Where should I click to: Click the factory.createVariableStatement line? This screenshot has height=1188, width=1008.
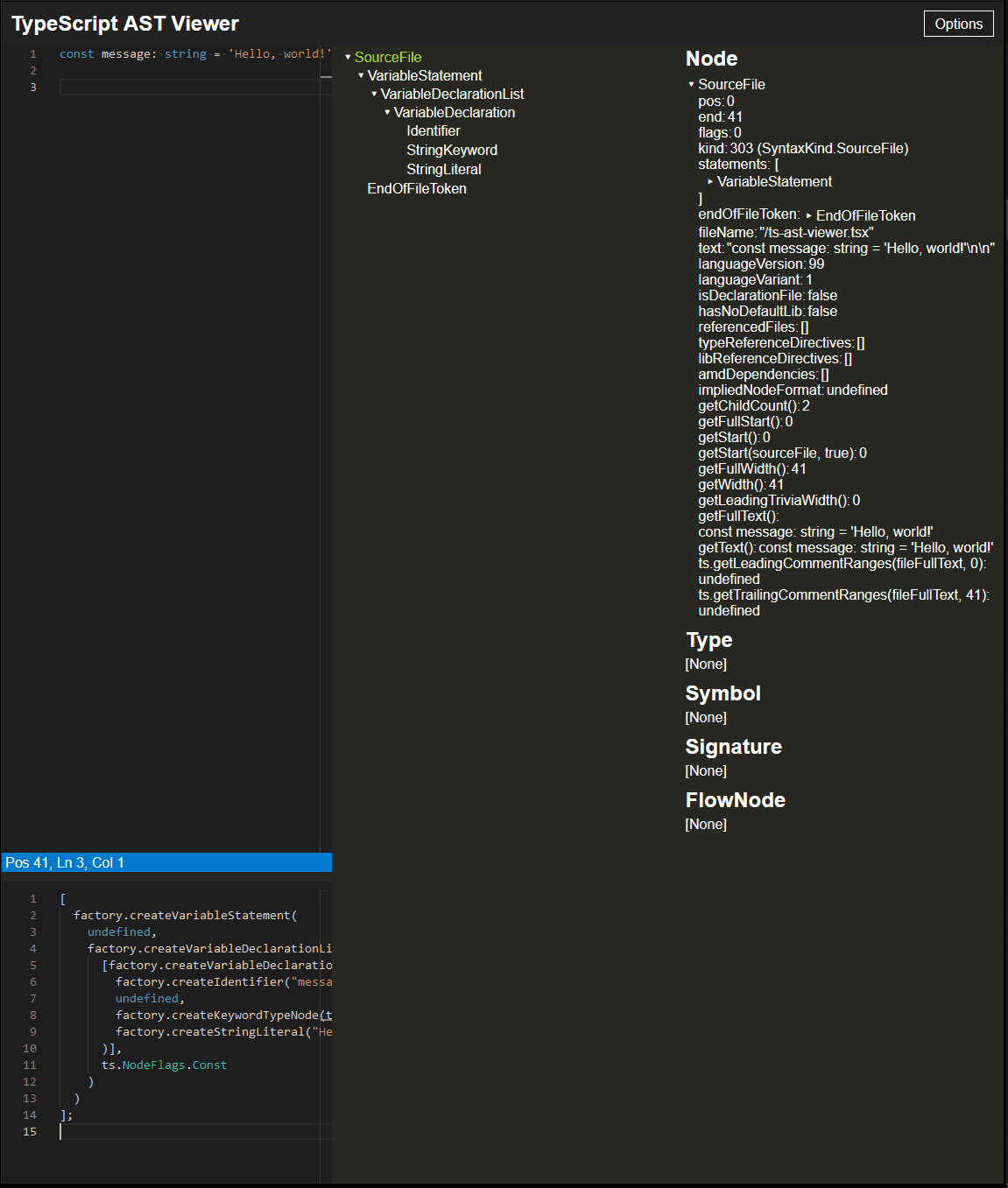tap(185, 916)
